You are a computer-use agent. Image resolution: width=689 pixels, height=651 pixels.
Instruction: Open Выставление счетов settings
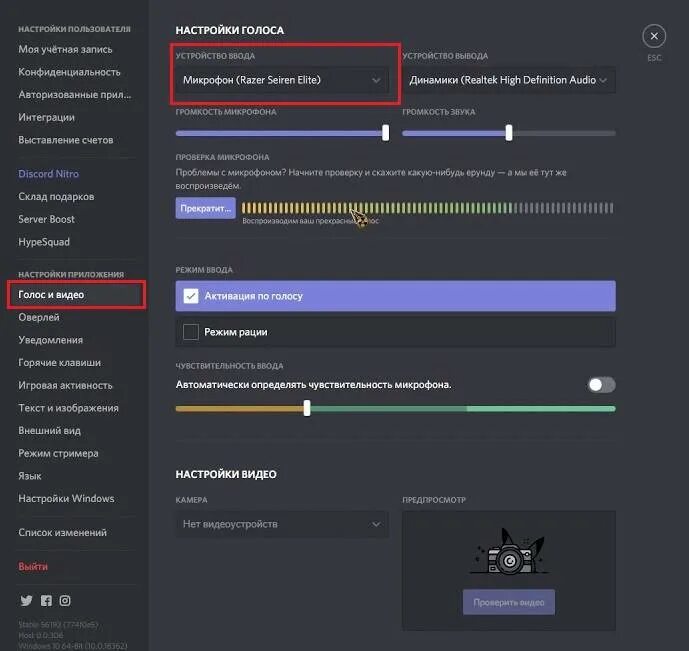tap(65, 140)
